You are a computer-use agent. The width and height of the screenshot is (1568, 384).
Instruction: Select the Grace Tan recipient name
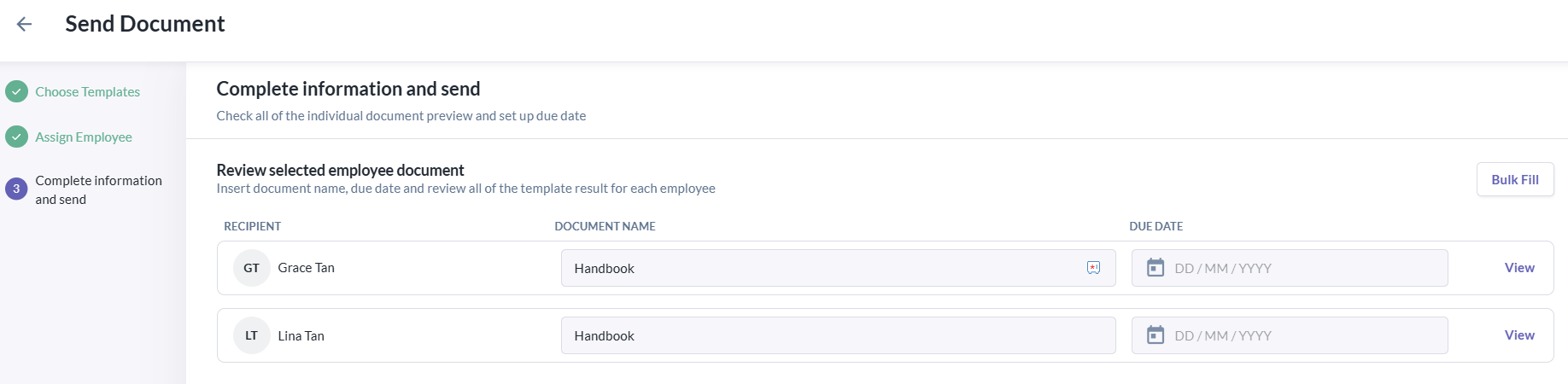click(306, 268)
